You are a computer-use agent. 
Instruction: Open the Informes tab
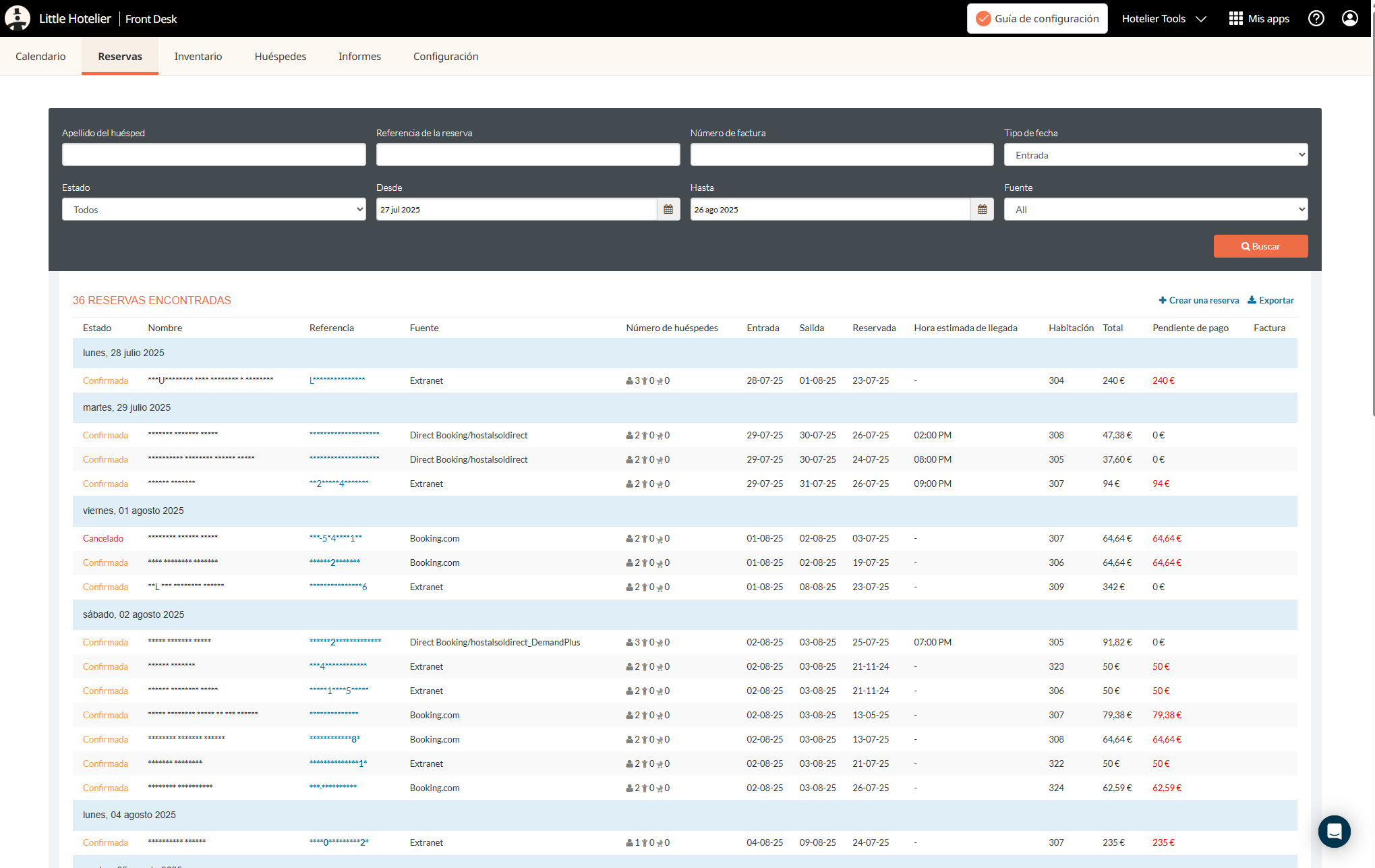click(359, 57)
